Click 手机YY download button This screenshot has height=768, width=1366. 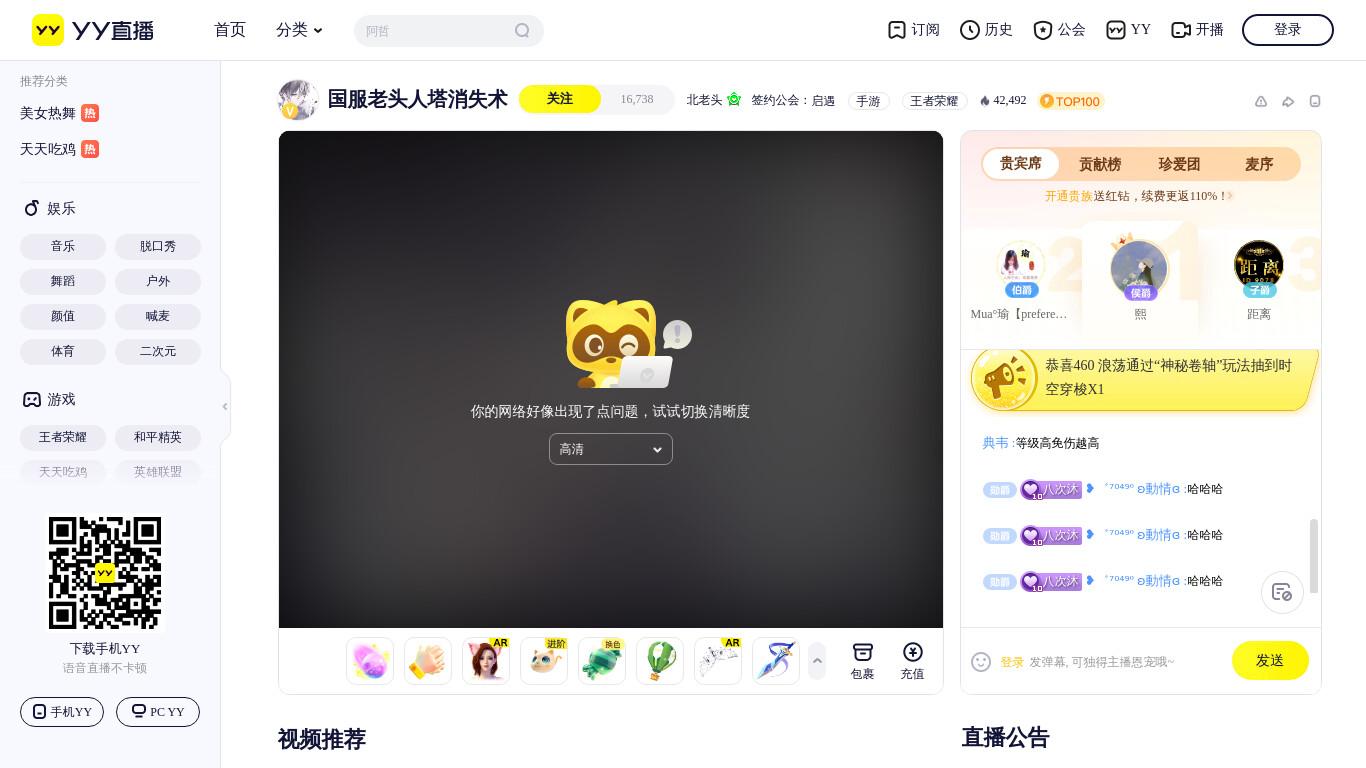point(62,712)
